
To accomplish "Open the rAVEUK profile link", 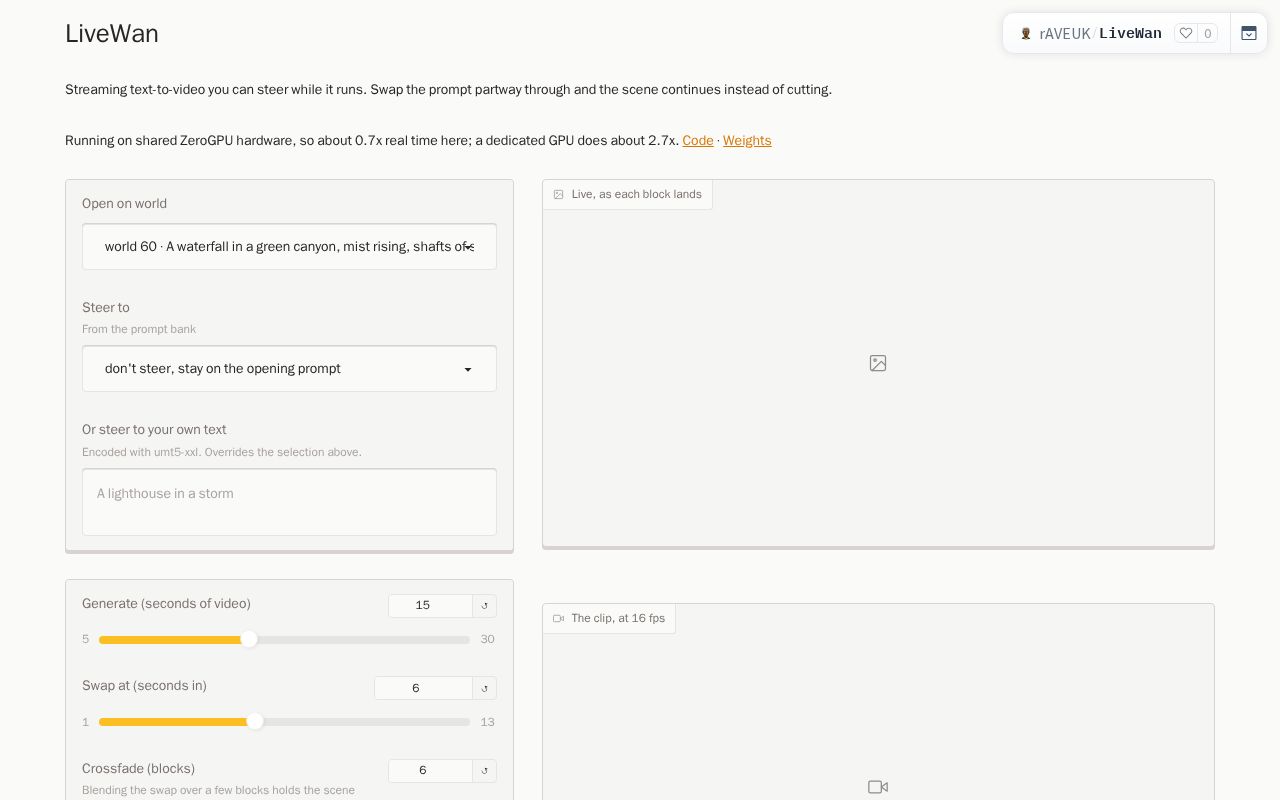I will (1065, 34).
